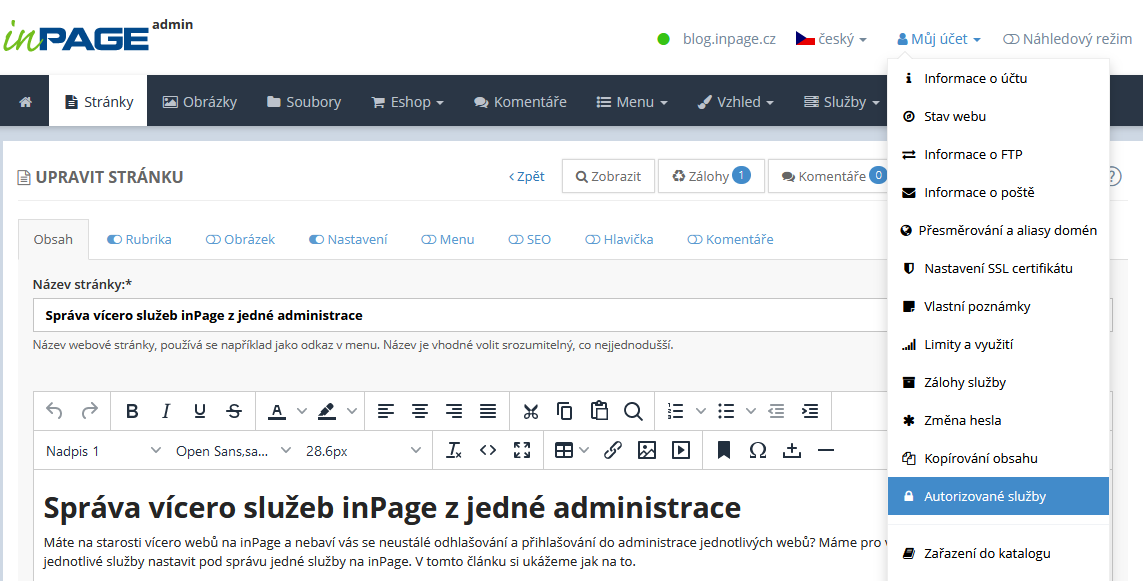Select Autorizované služby from account menu
Viewport: 1143px width, 581px height.
coord(997,496)
